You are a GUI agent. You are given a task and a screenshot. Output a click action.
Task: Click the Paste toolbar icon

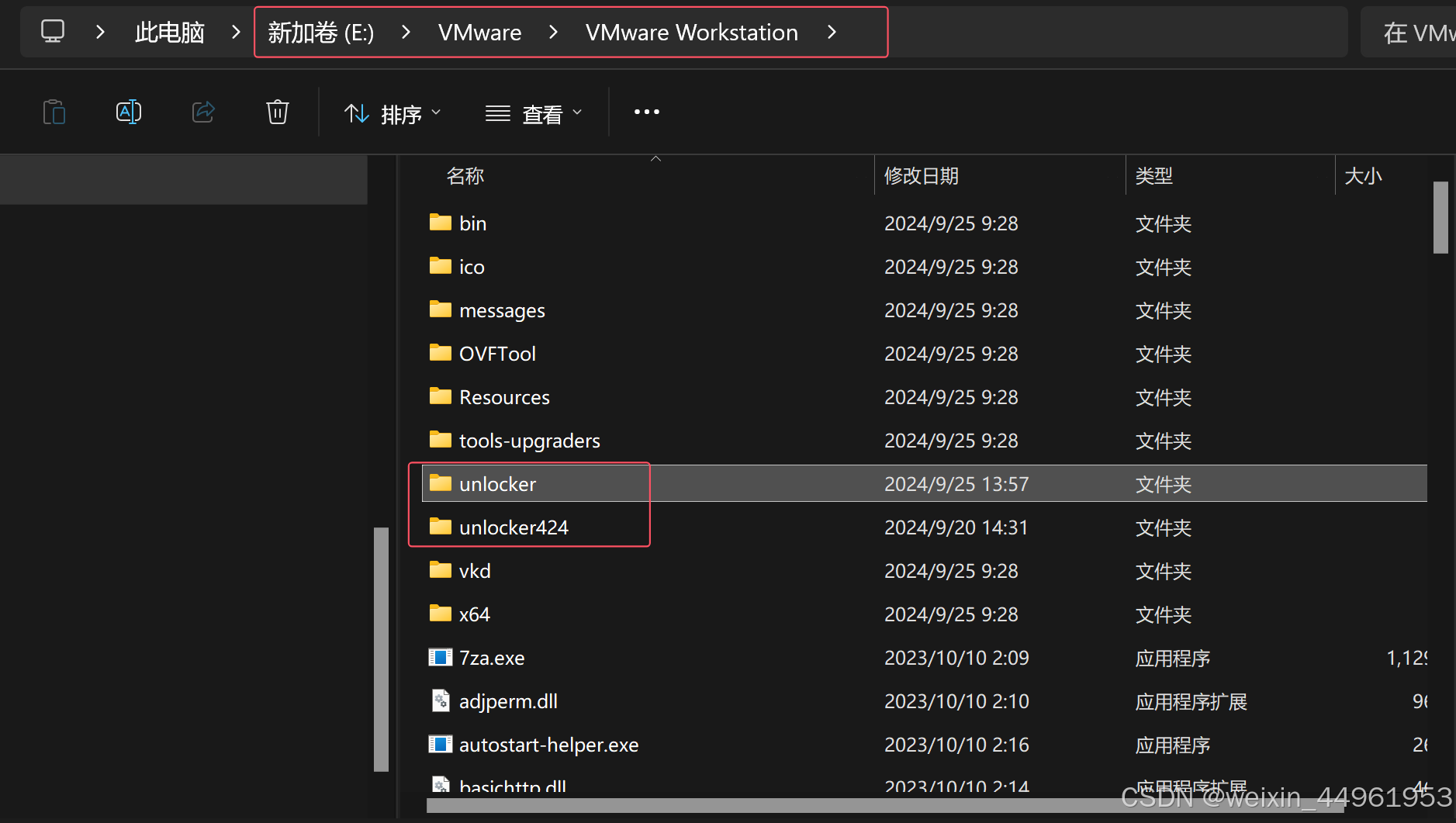click(x=54, y=112)
